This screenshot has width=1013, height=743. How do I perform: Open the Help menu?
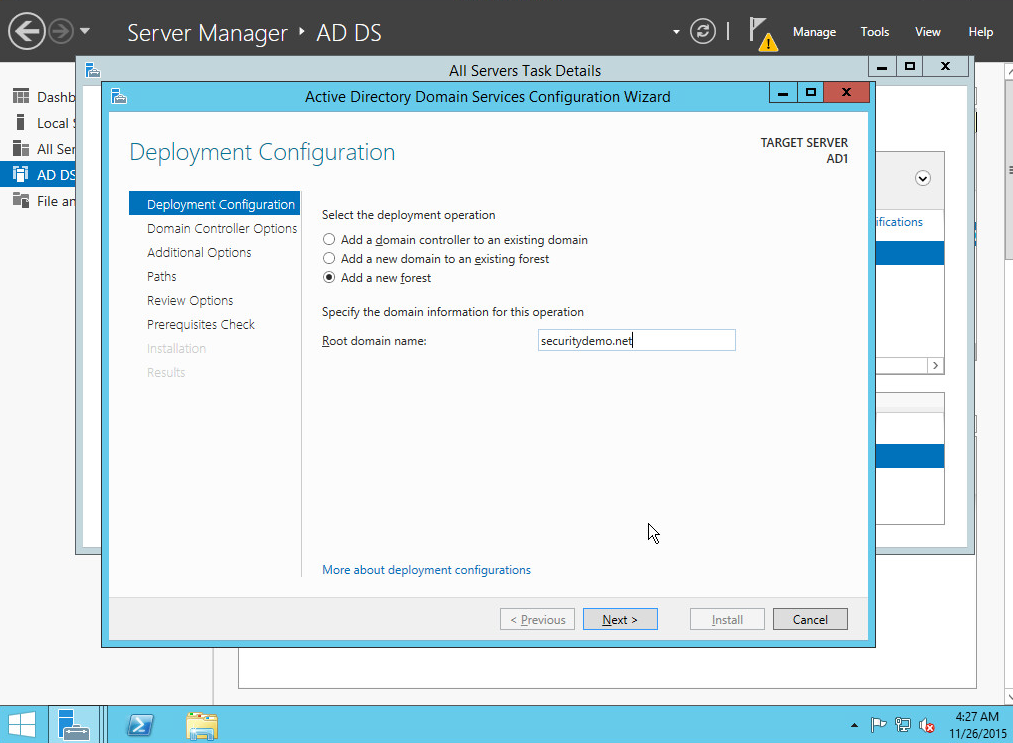(x=980, y=32)
